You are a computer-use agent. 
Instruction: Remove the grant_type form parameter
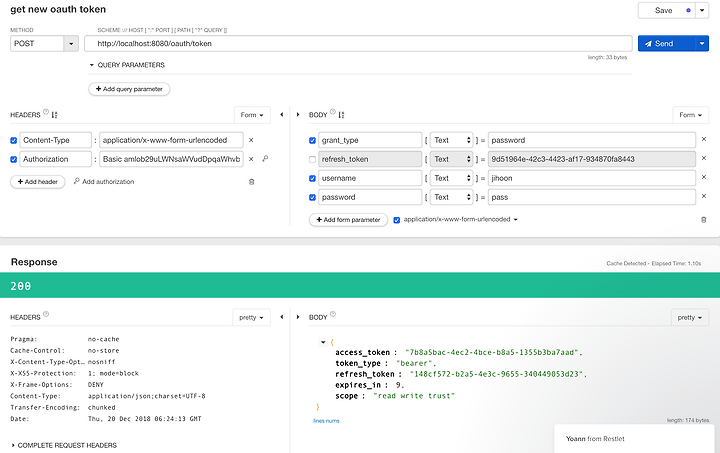coord(703,139)
